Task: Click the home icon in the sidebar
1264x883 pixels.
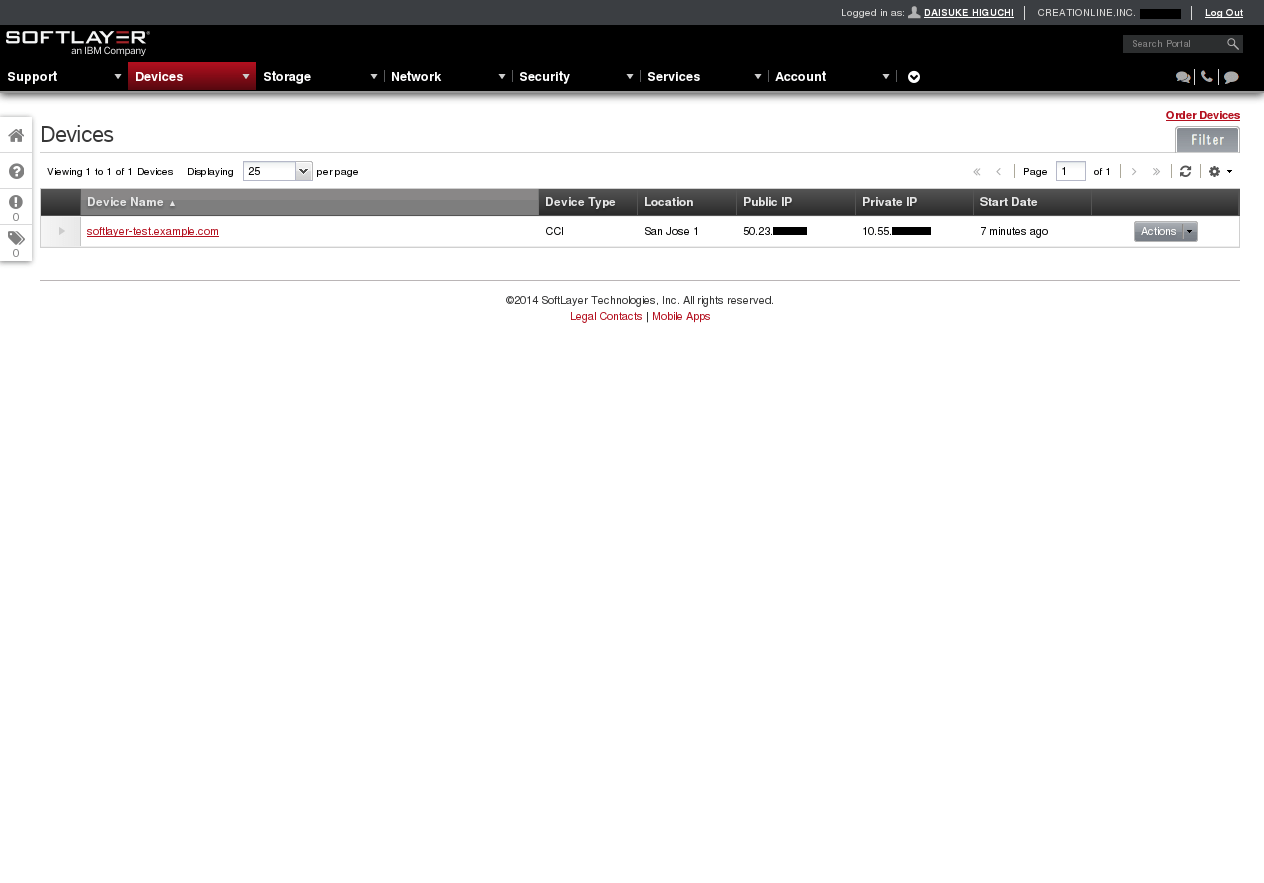Action: (16, 135)
